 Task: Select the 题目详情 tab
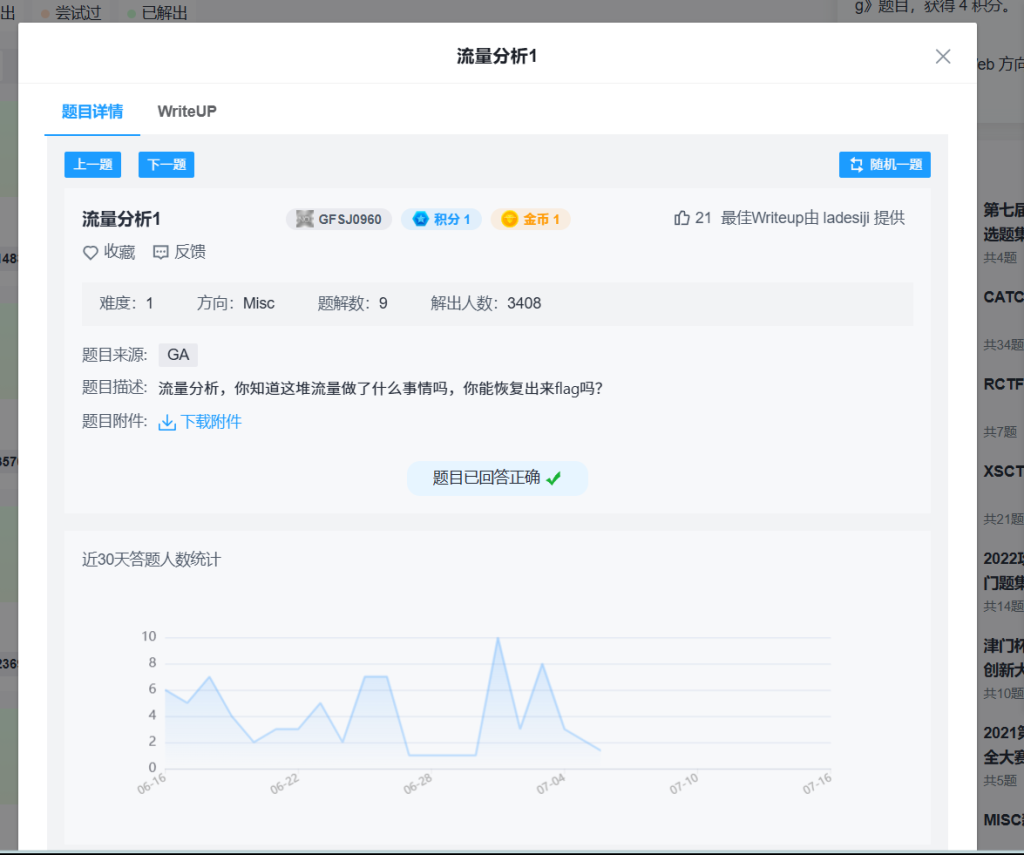point(92,111)
